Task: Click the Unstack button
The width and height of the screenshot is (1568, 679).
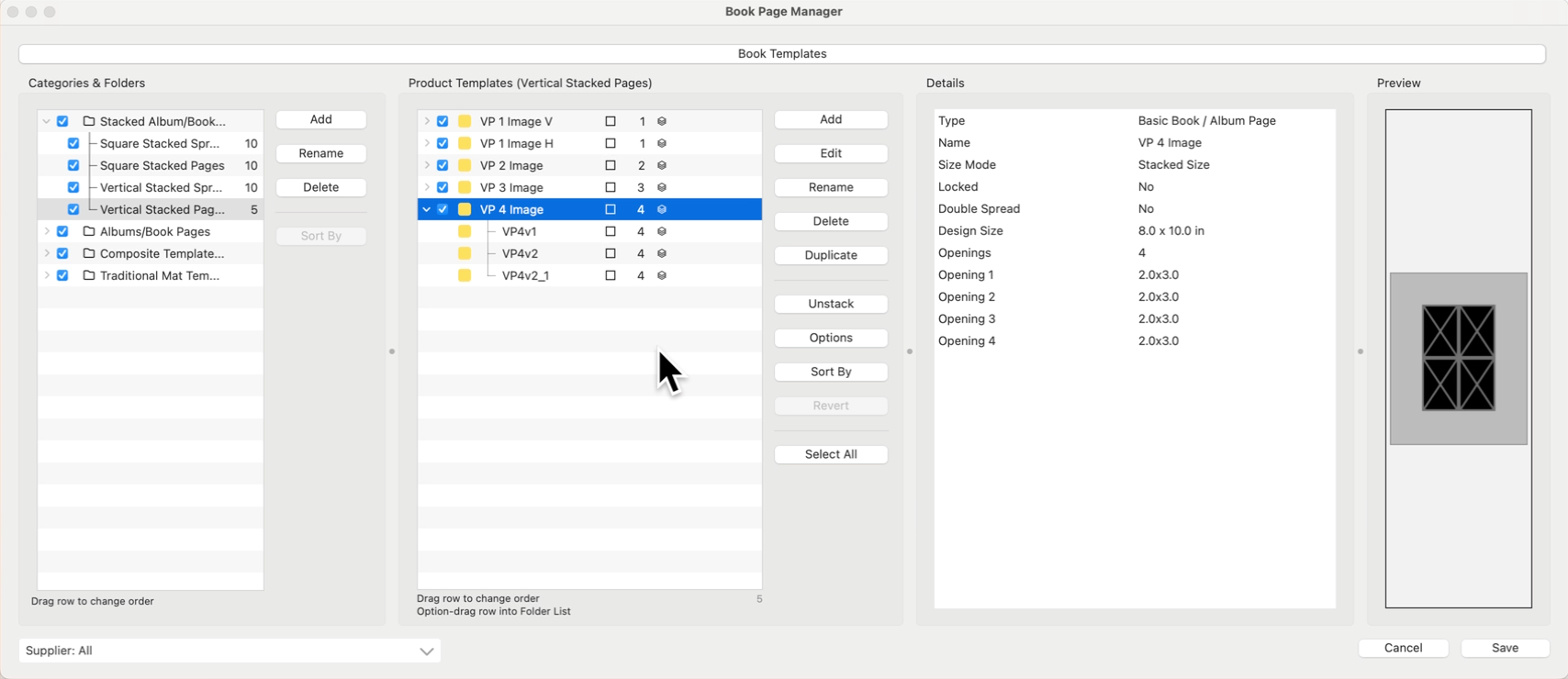Action: click(x=831, y=304)
